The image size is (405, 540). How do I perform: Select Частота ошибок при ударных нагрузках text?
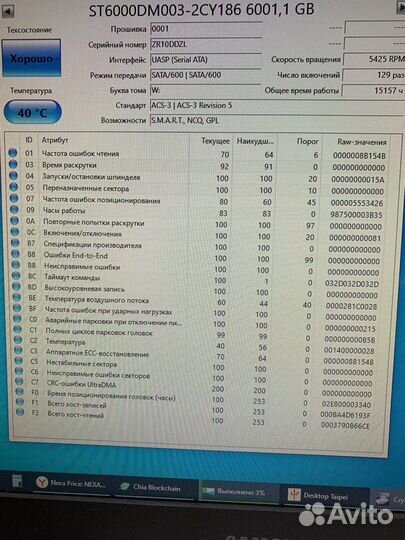108,311
